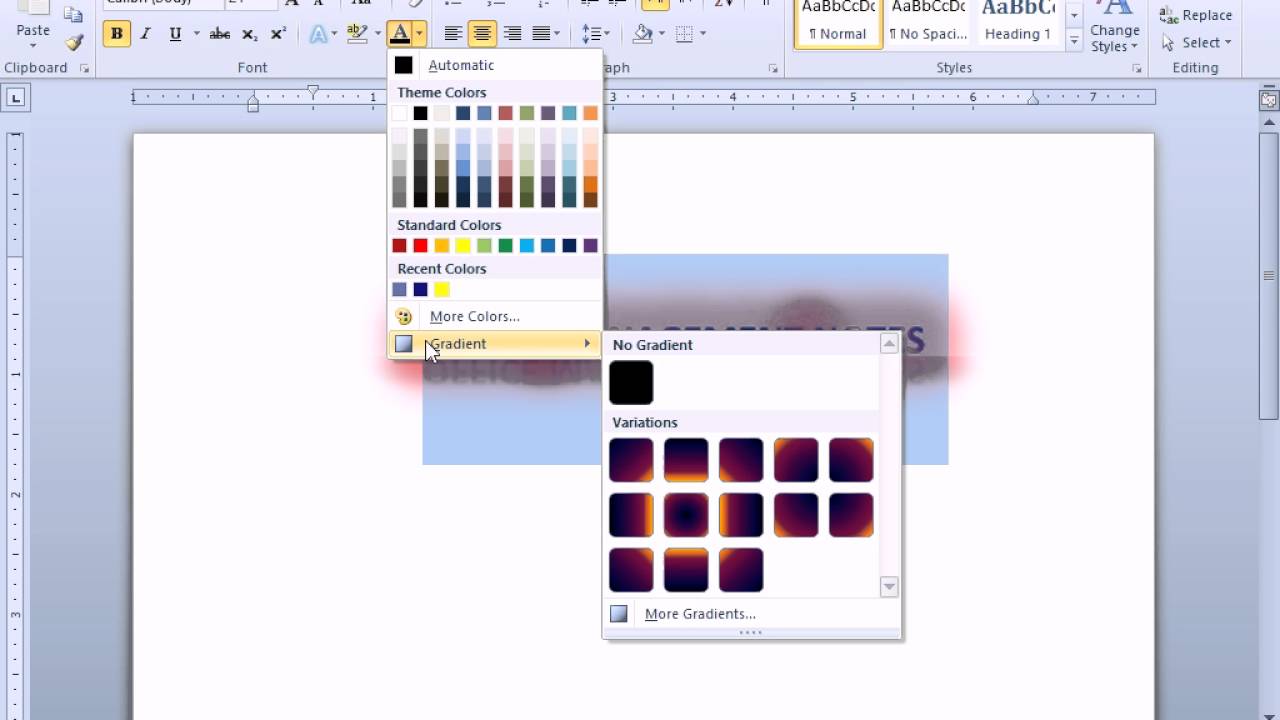Toggle the ruler view button

1269,99
